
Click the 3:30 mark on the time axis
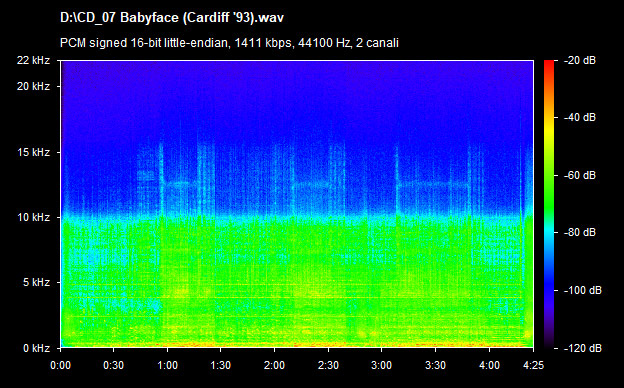click(436, 365)
